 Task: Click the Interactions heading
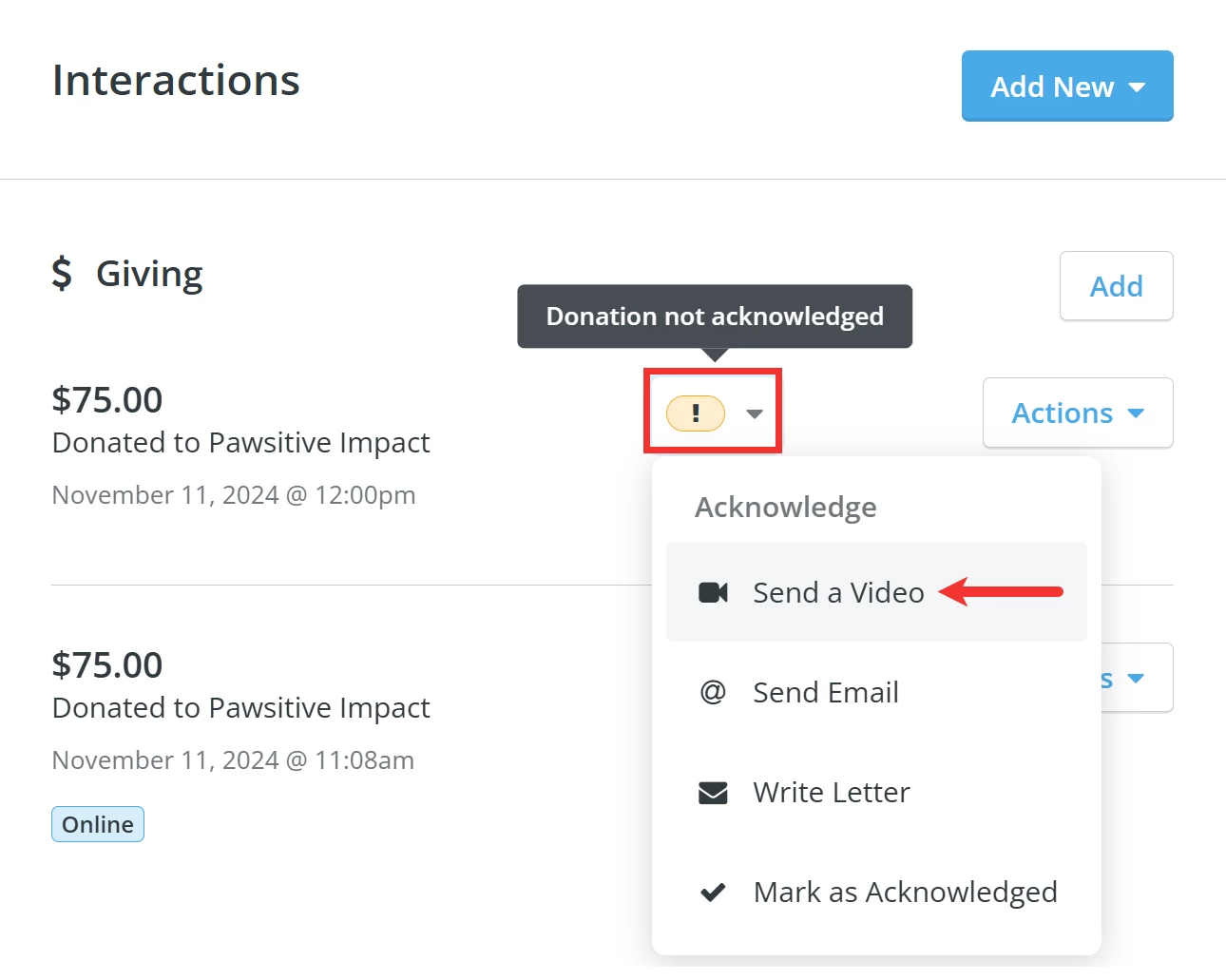[x=176, y=80]
